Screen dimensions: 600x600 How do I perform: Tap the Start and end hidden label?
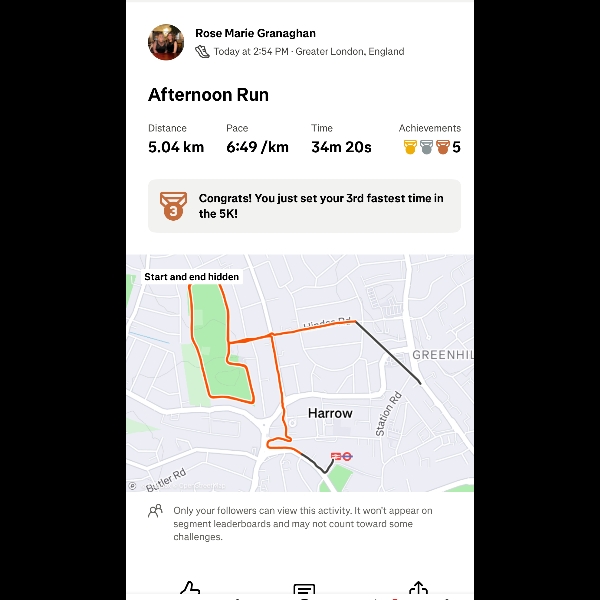191,277
